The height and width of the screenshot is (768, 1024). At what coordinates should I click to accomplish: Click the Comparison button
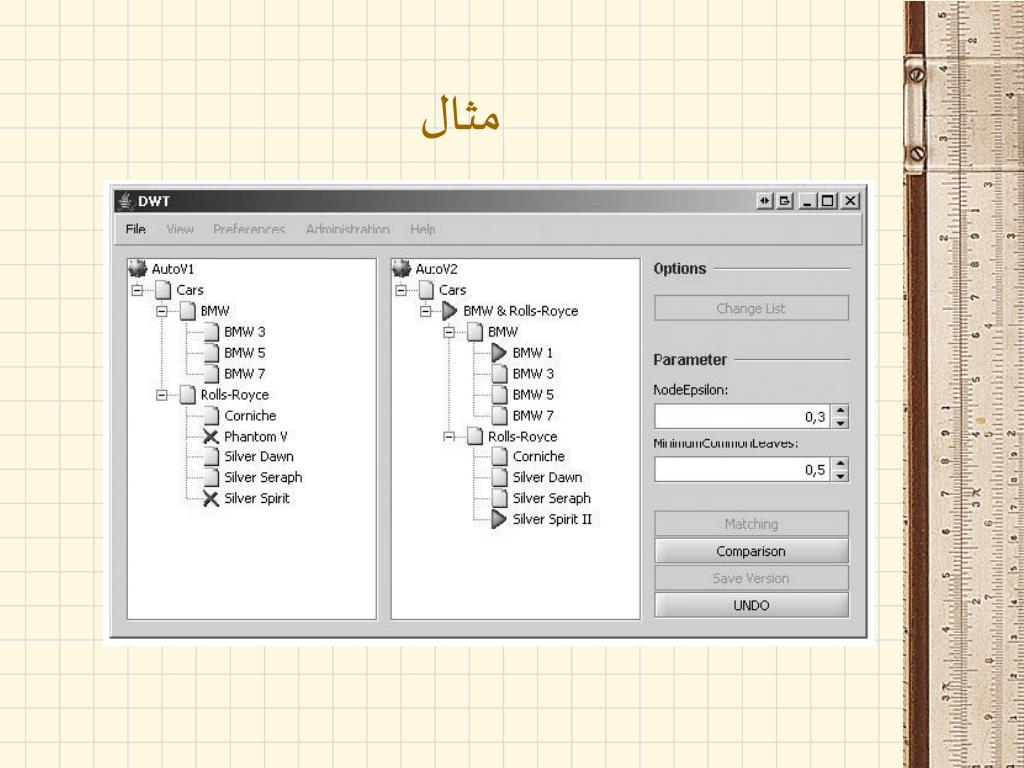pos(751,551)
